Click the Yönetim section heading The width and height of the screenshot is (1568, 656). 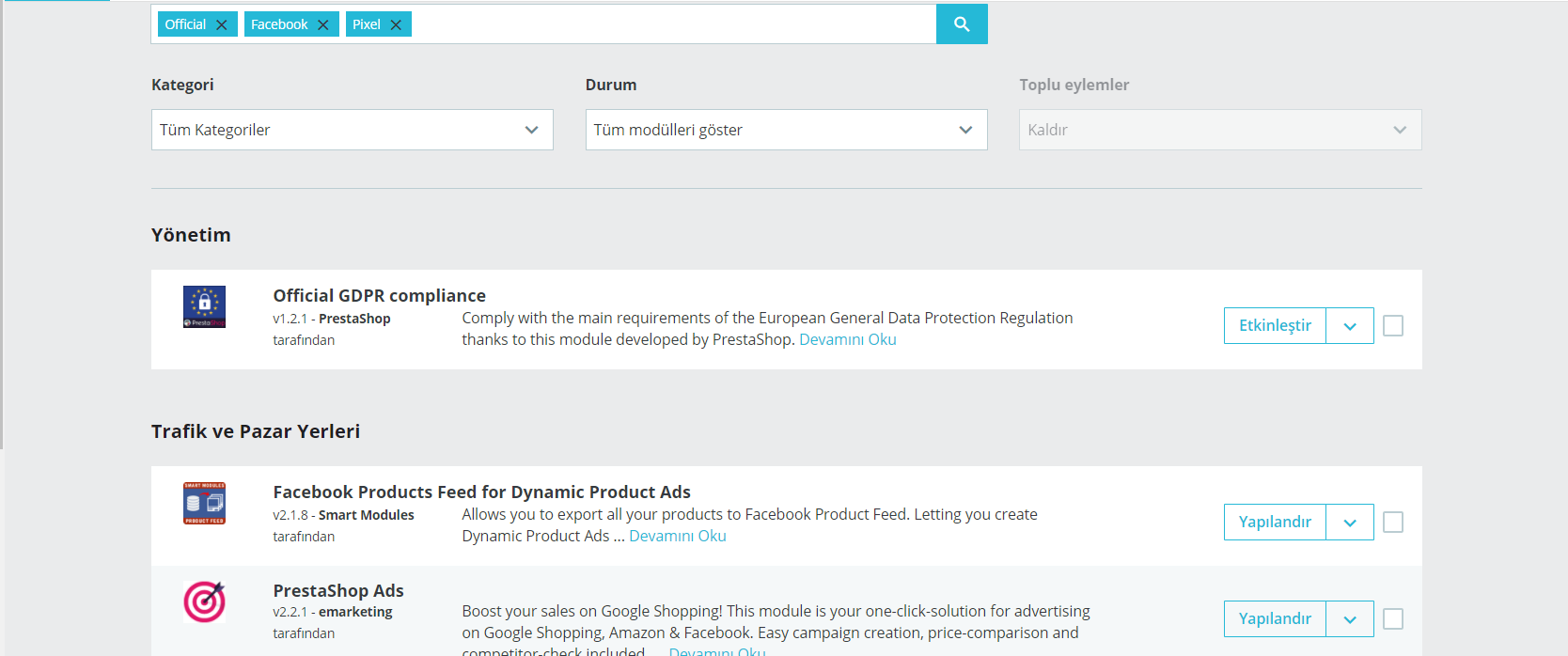tap(191, 235)
